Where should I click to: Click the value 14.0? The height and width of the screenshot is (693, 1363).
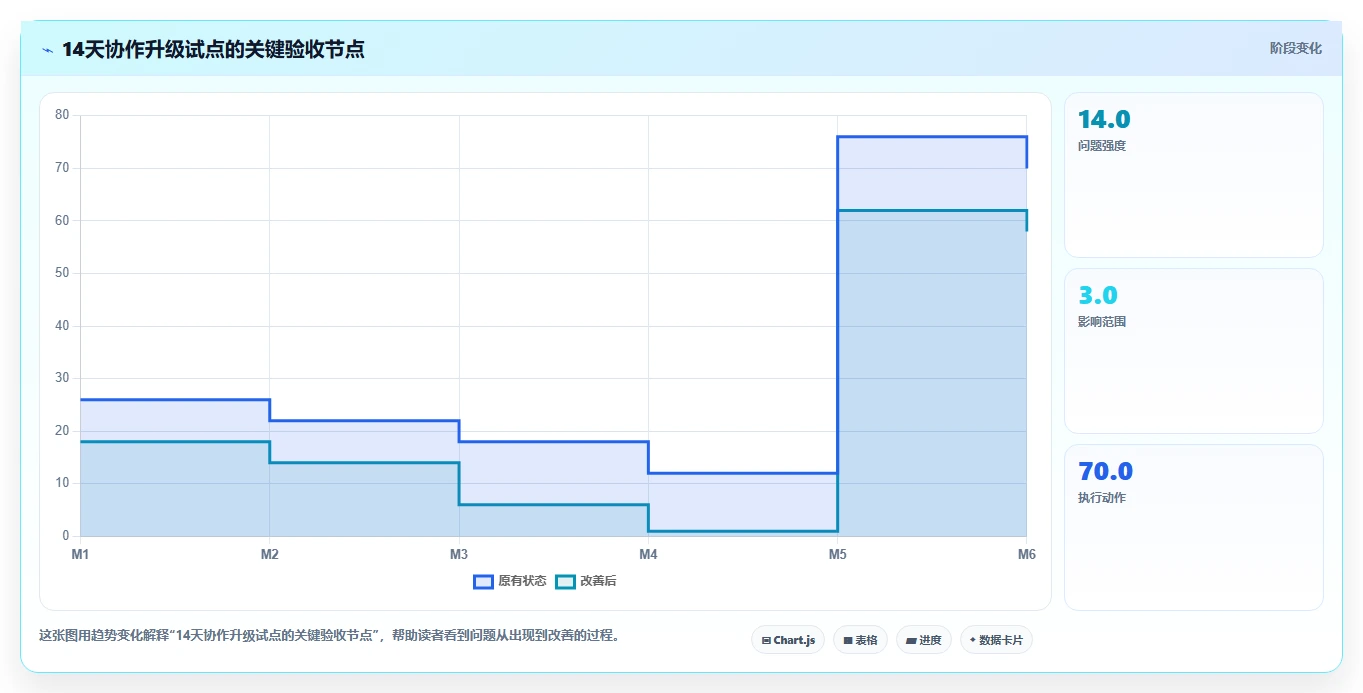click(x=1104, y=120)
